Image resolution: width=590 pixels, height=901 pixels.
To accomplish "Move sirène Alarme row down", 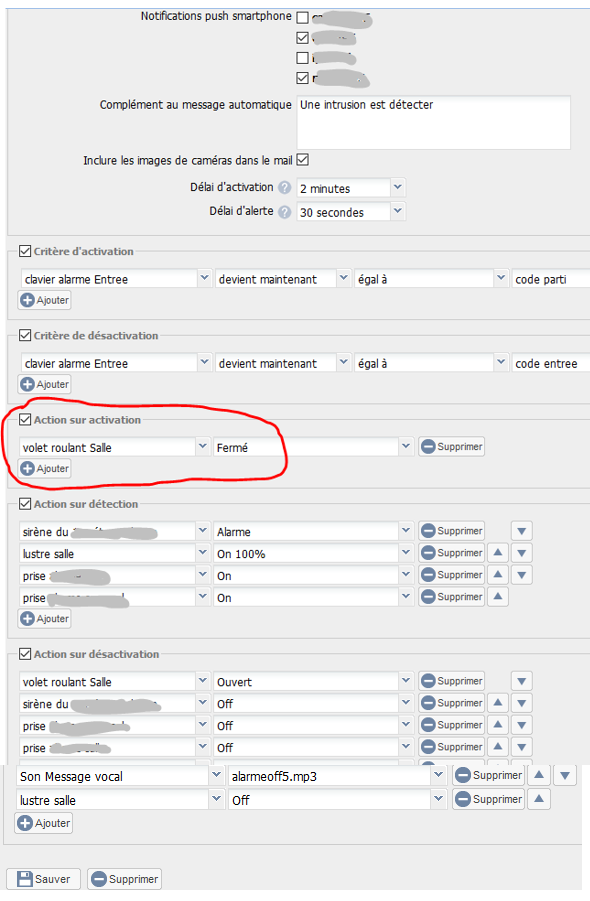I will (x=522, y=531).
